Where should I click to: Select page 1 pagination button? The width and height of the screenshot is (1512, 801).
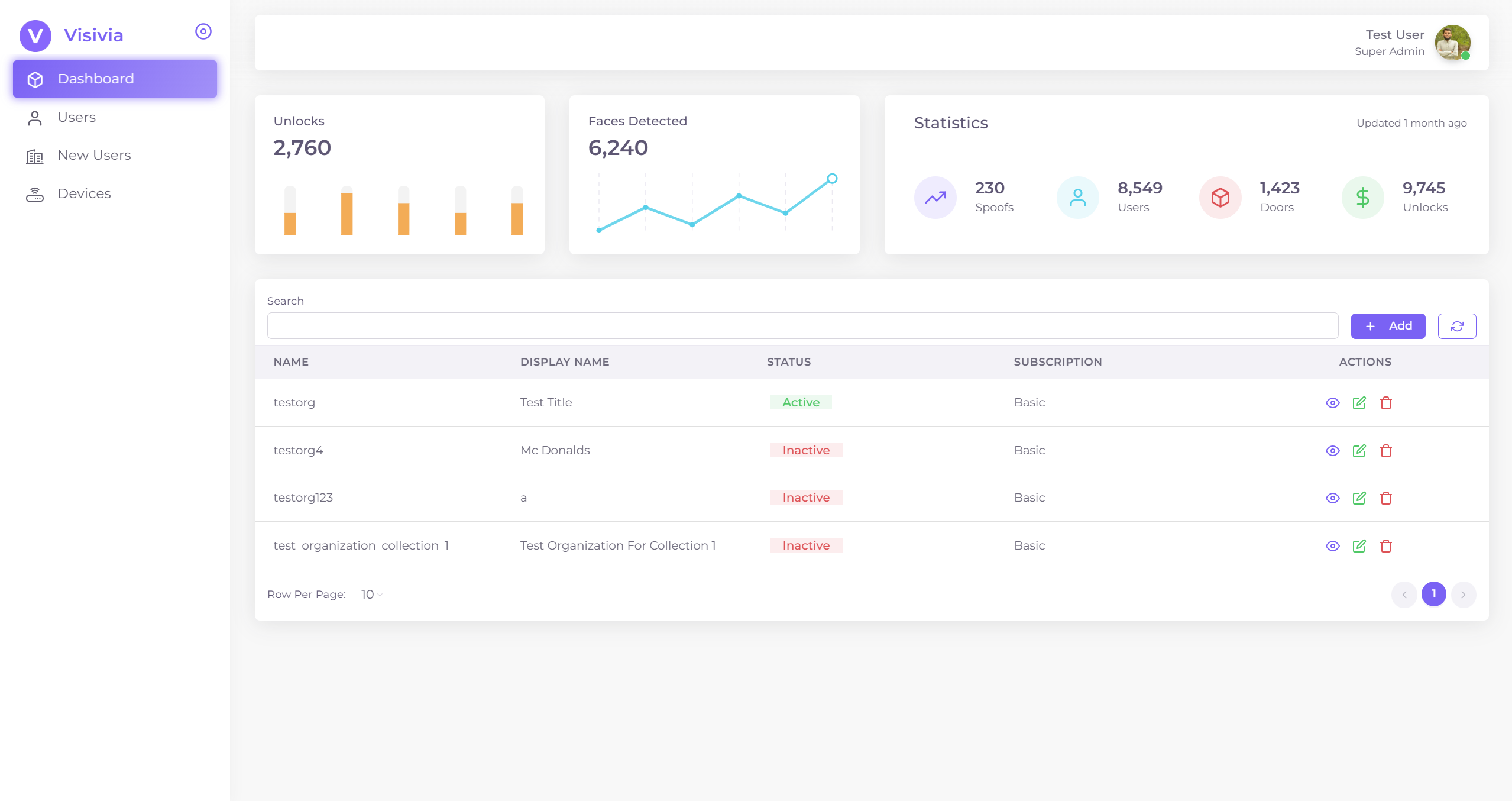(x=1433, y=594)
